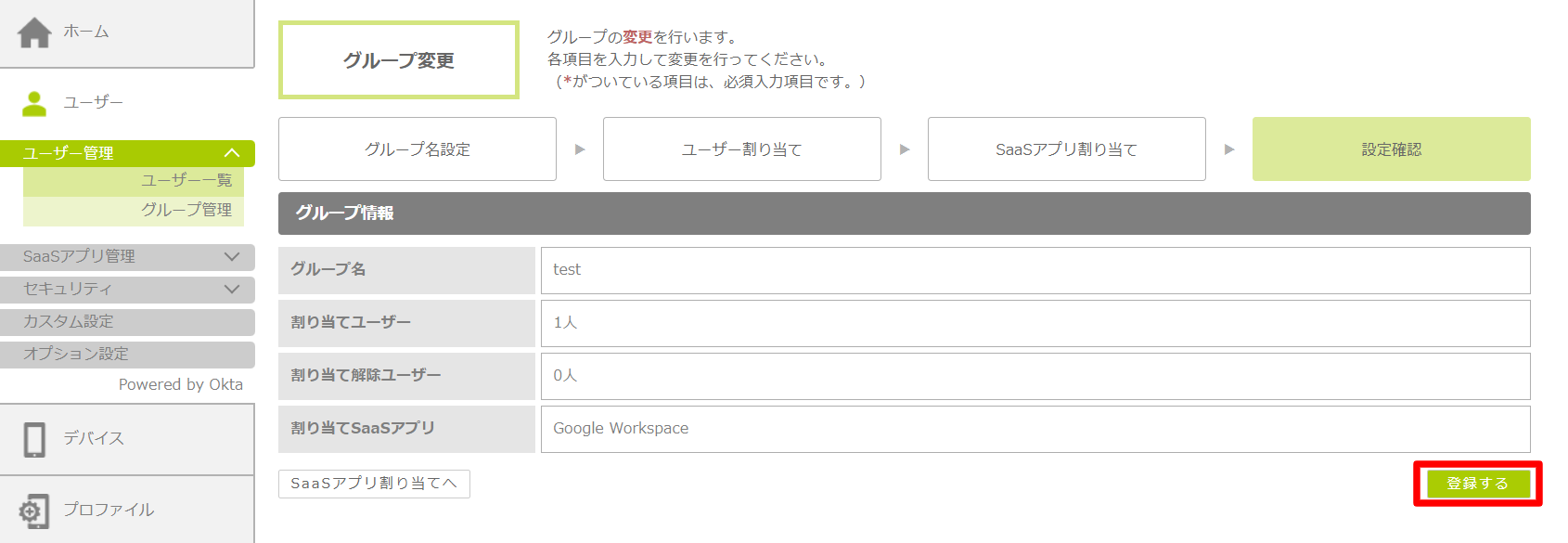Image resolution: width=1568 pixels, height=543 pixels.
Task: Open ユーザー一覧 in sidebar
Action: coord(186,180)
